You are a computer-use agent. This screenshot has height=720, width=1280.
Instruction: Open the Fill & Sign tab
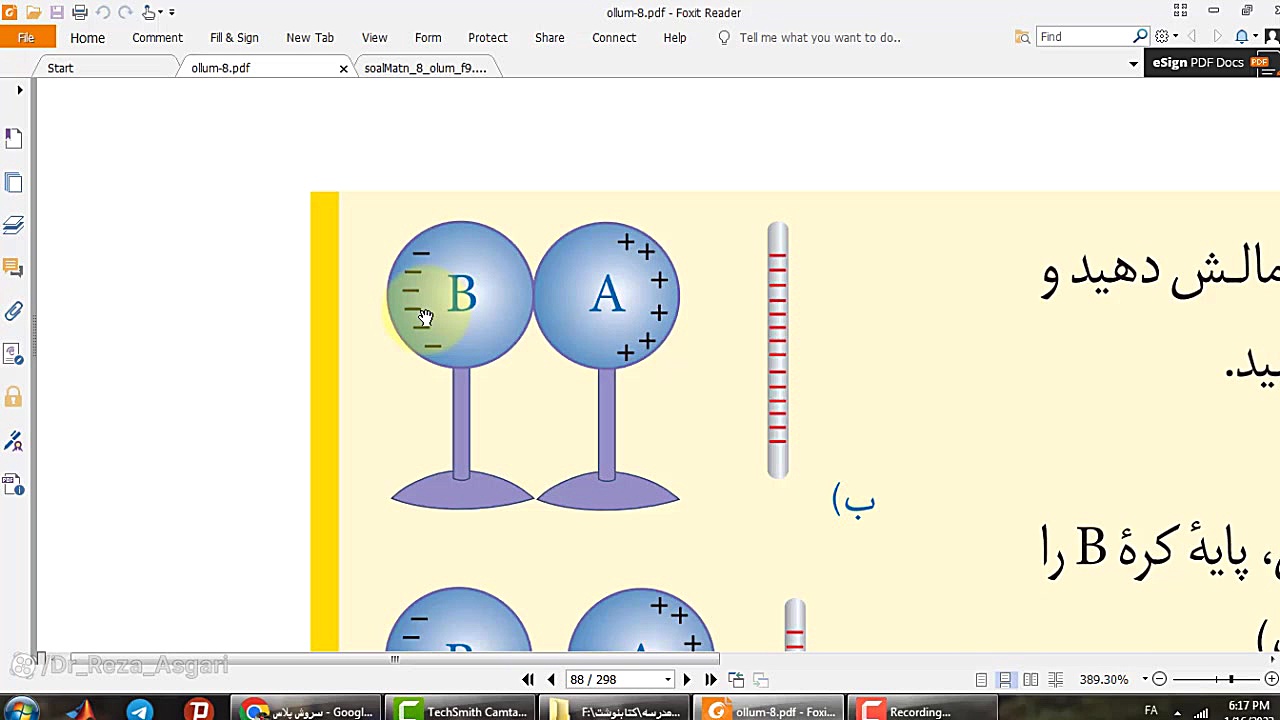coord(234,38)
